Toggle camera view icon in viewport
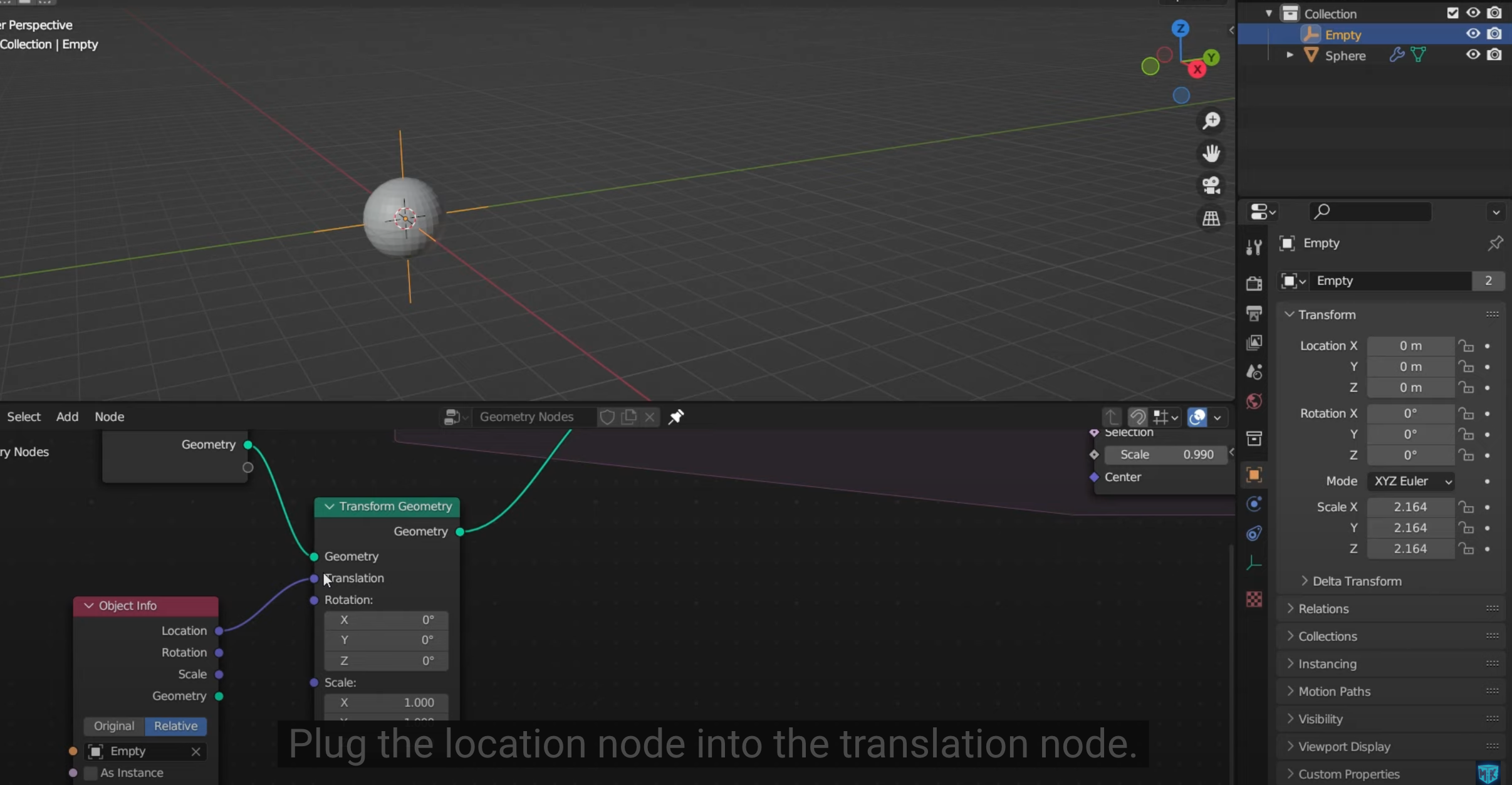This screenshot has height=785, width=1512. point(1211,185)
